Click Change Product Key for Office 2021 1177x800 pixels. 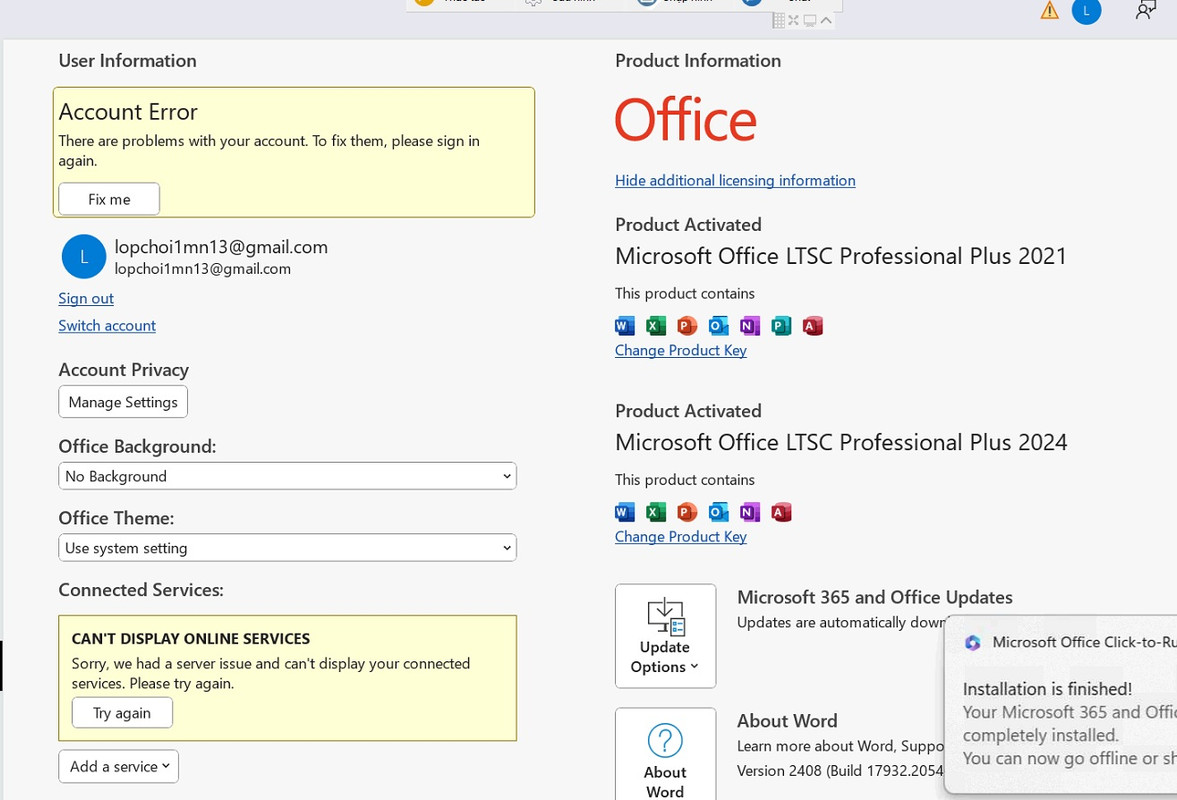681,350
